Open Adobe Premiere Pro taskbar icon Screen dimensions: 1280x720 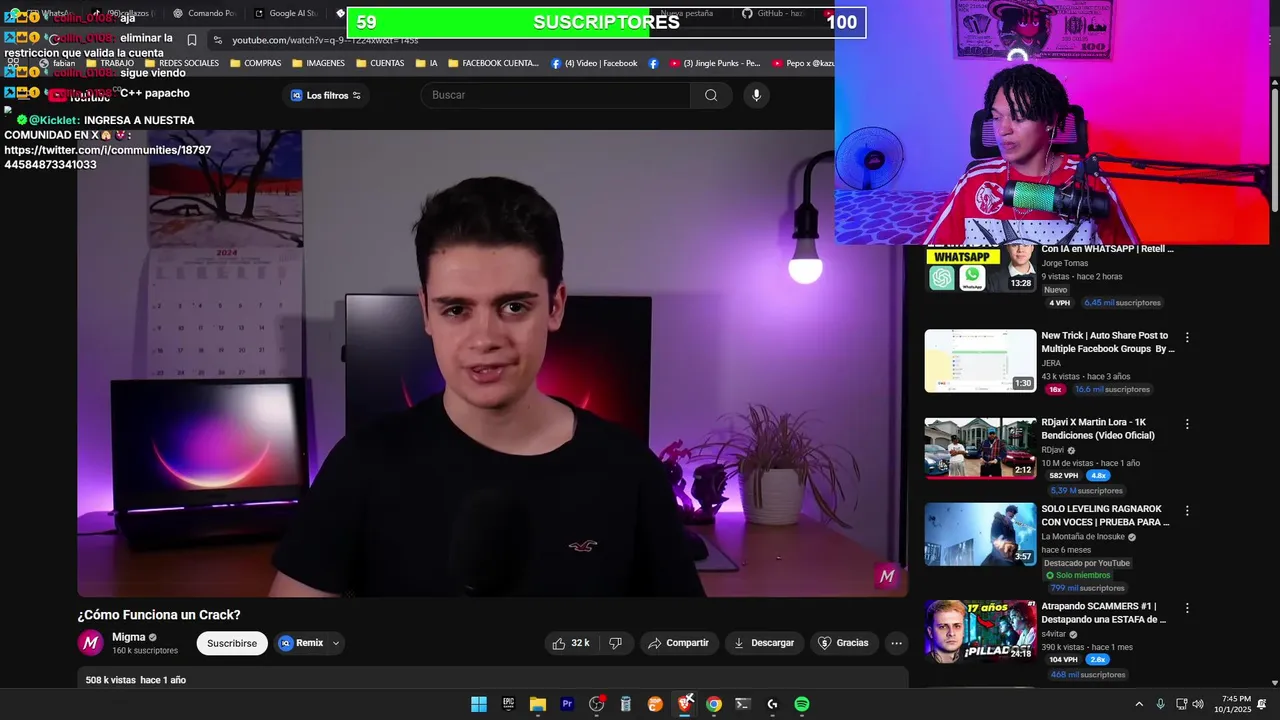click(567, 704)
